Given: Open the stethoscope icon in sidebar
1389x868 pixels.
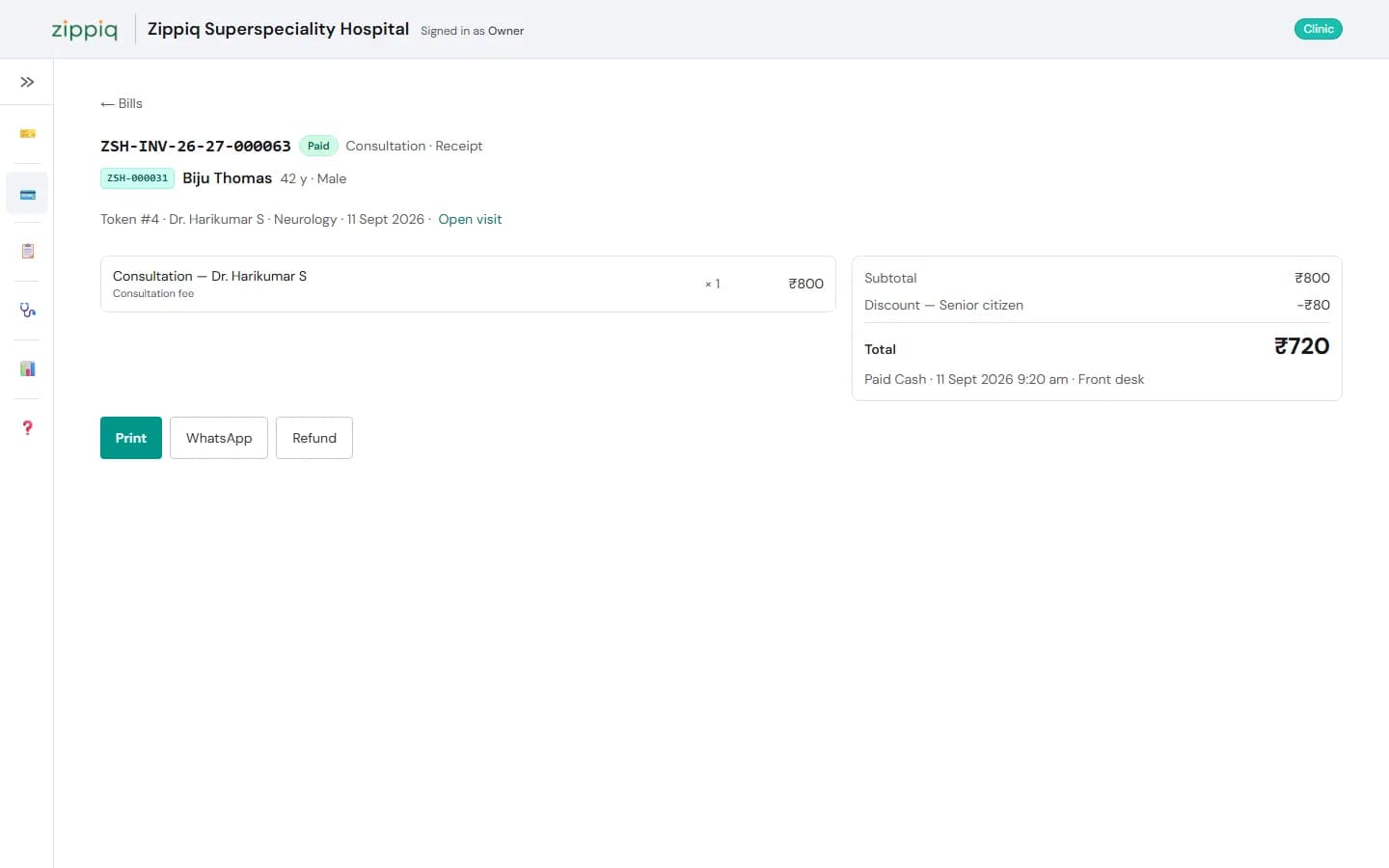Looking at the screenshot, I should click(x=27, y=310).
